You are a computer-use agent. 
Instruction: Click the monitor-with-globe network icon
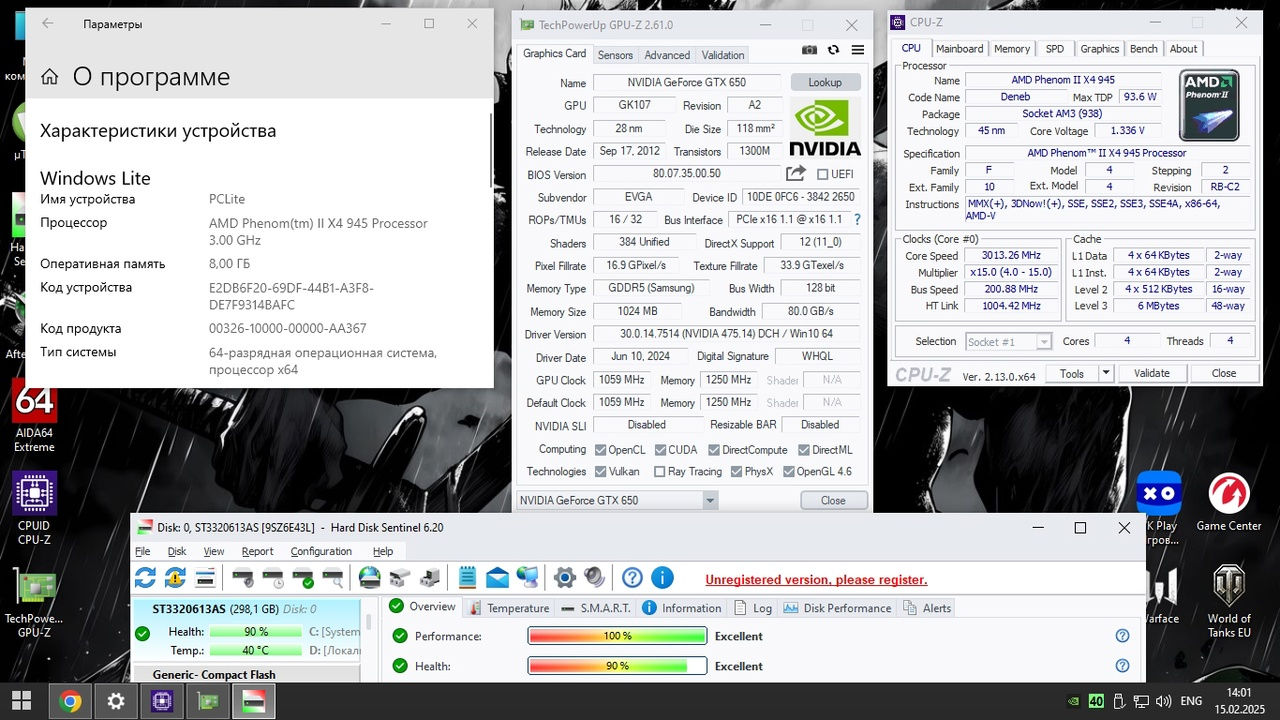pyautogui.click(x=528, y=577)
